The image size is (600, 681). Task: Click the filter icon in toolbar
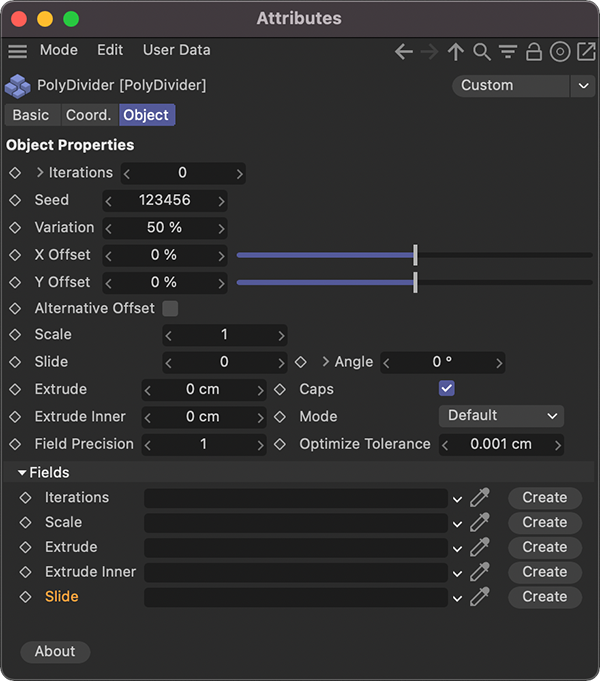tap(508, 51)
